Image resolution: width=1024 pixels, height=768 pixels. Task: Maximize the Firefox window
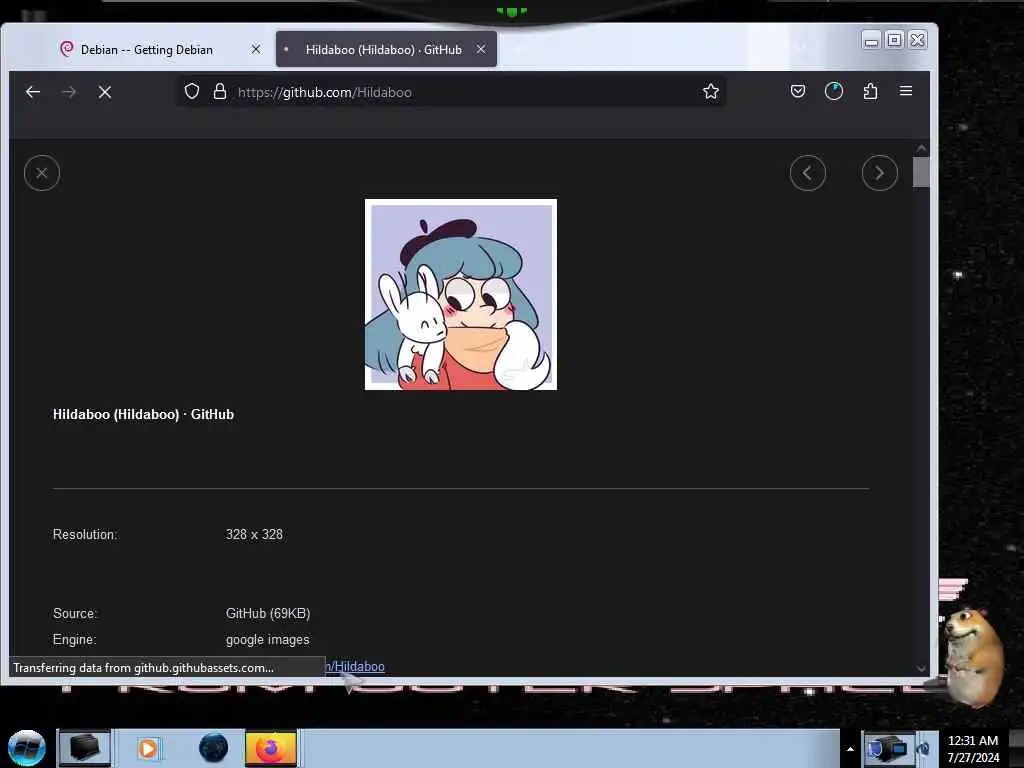click(895, 40)
